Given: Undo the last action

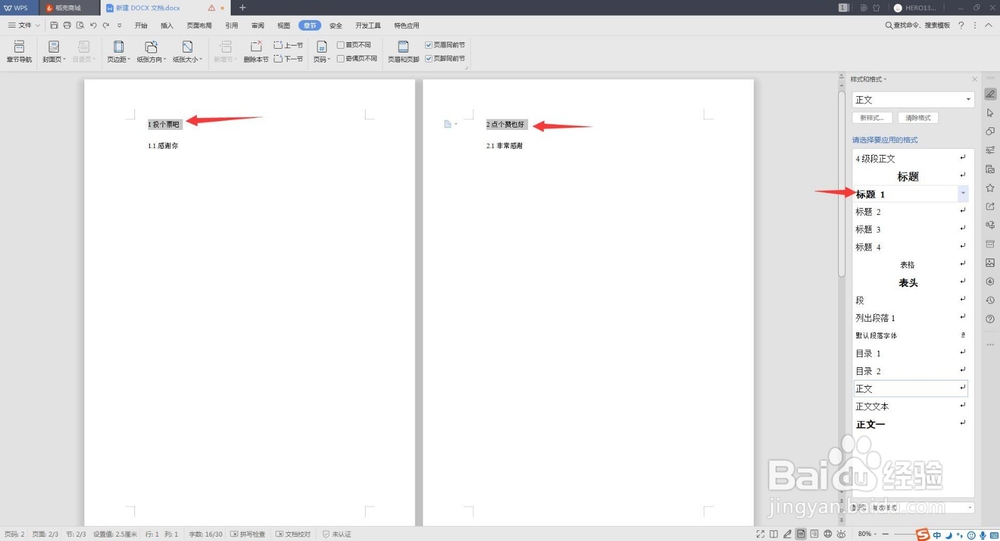Looking at the screenshot, I should click(93, 26).
